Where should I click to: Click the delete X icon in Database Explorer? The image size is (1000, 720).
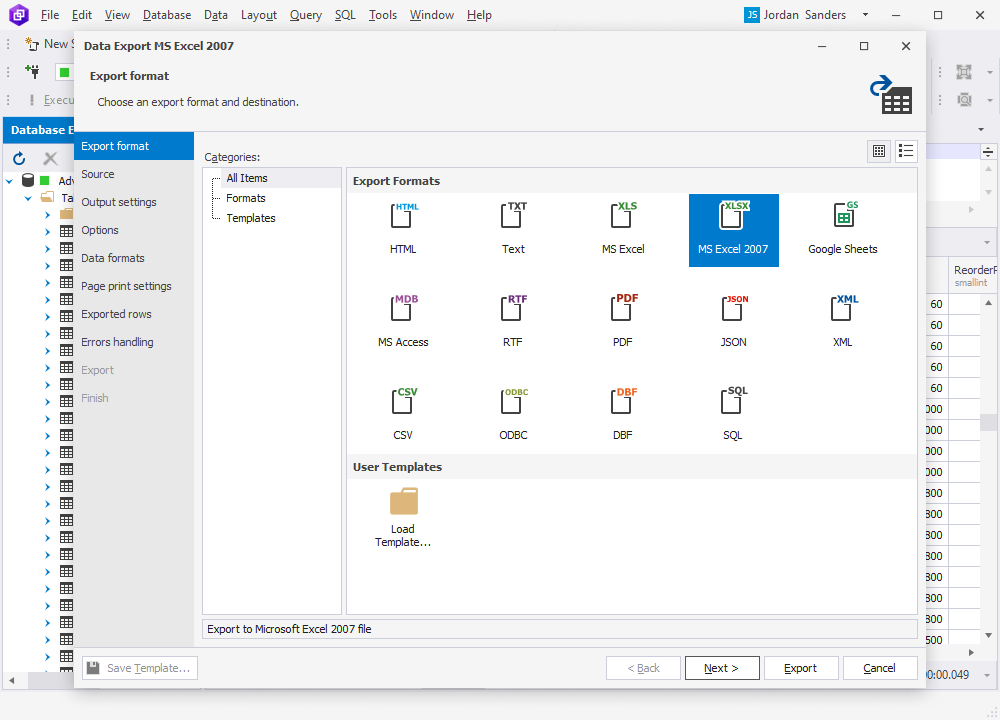[50, 158]
